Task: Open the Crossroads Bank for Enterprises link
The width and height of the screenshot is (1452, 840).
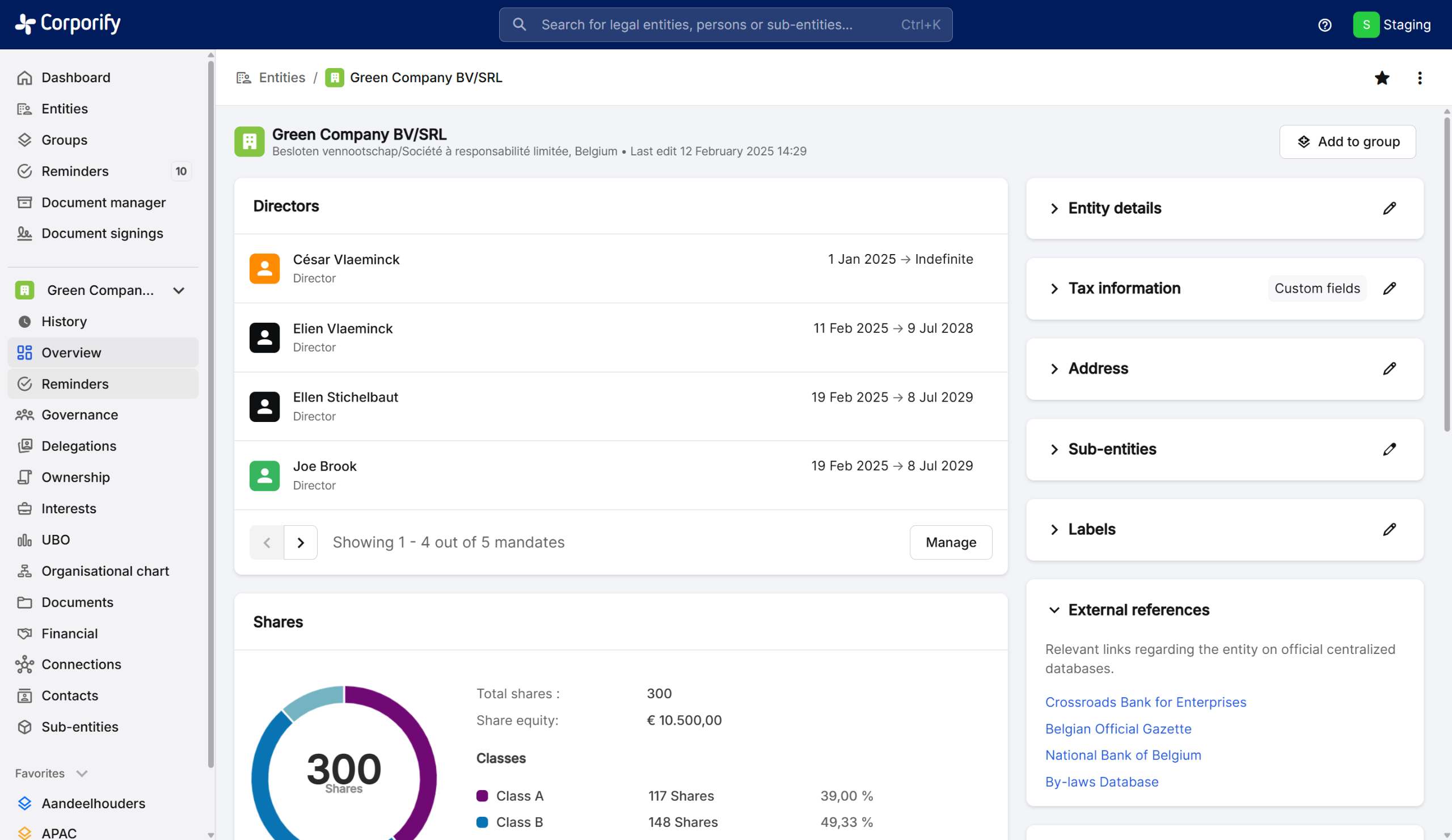Action: pyautogui.click(x=1145, y=702)
